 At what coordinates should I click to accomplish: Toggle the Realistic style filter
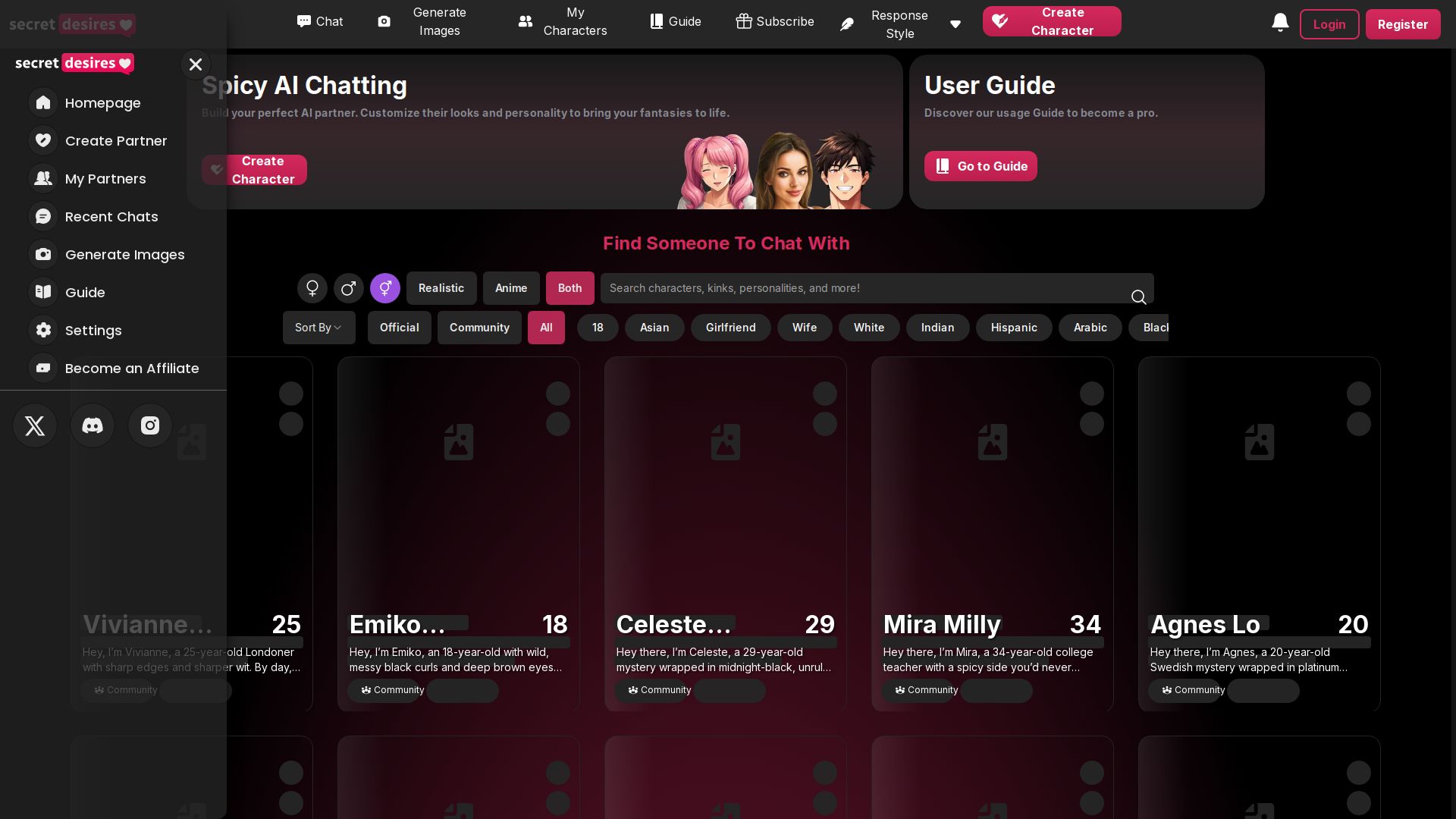coord(441,288)
